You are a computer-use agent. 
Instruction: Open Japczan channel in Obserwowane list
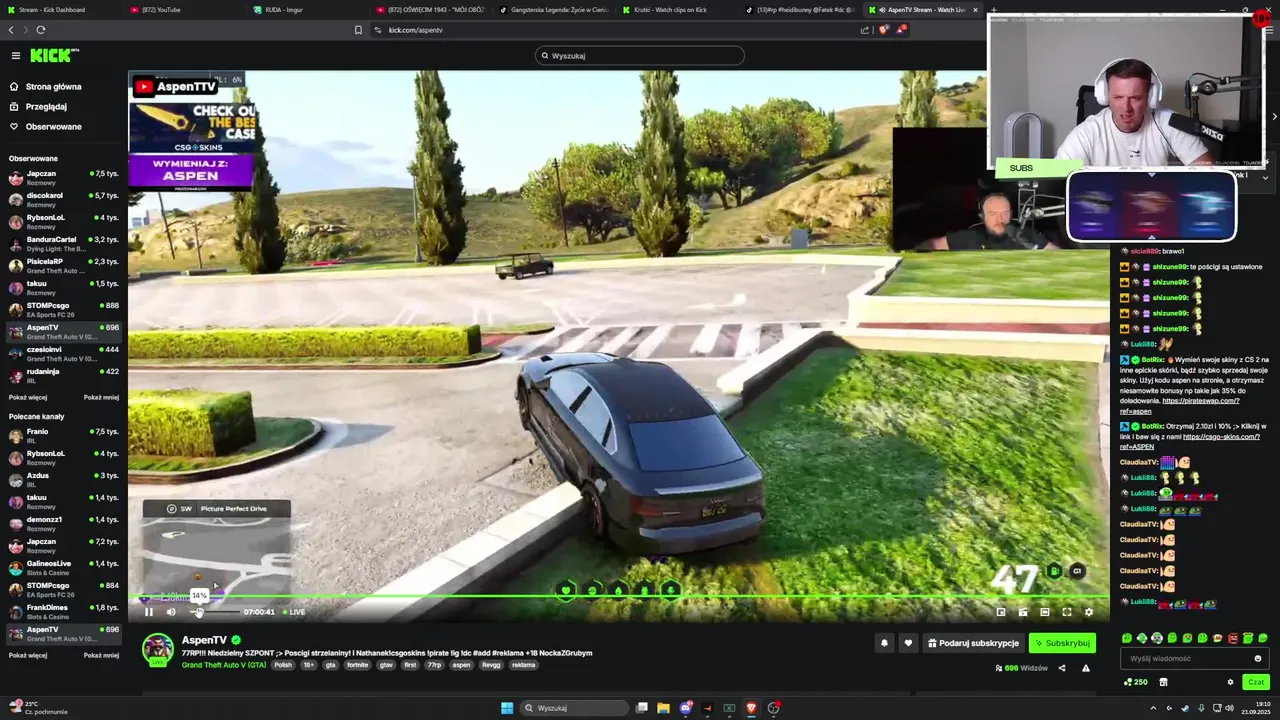click(x=63, y=178)
